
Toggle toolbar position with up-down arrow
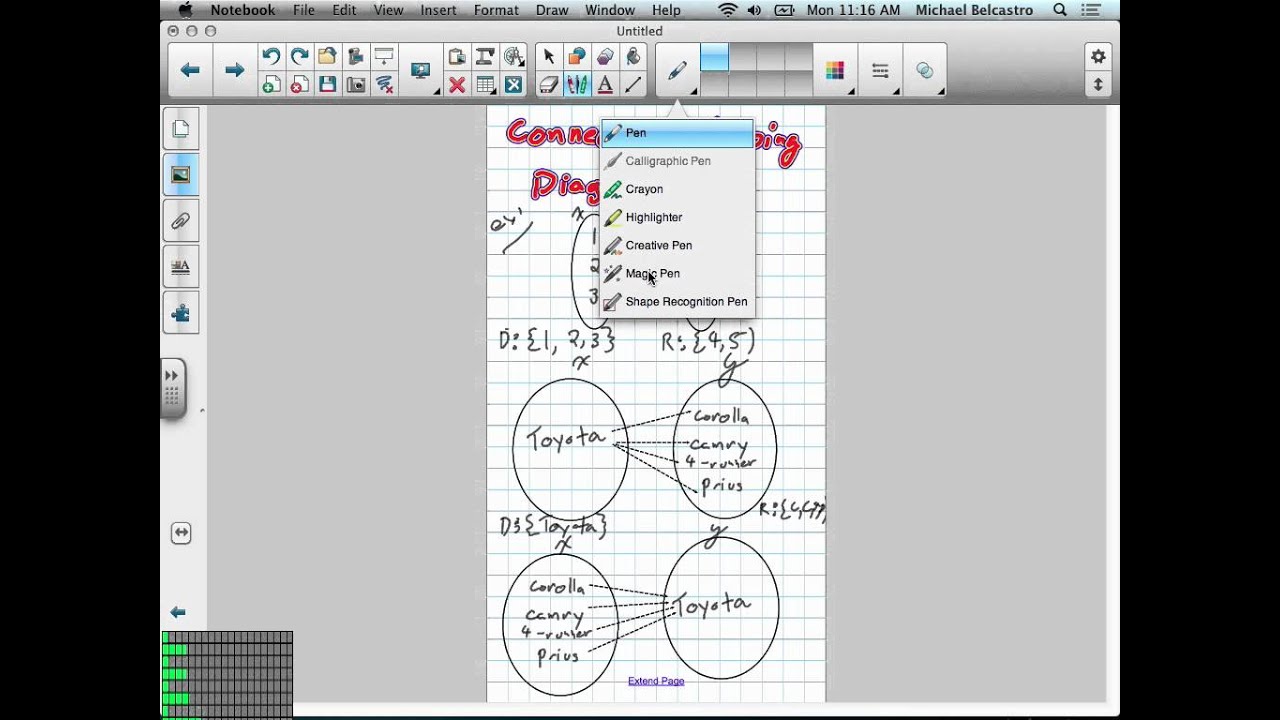(x=1098, y=85)
